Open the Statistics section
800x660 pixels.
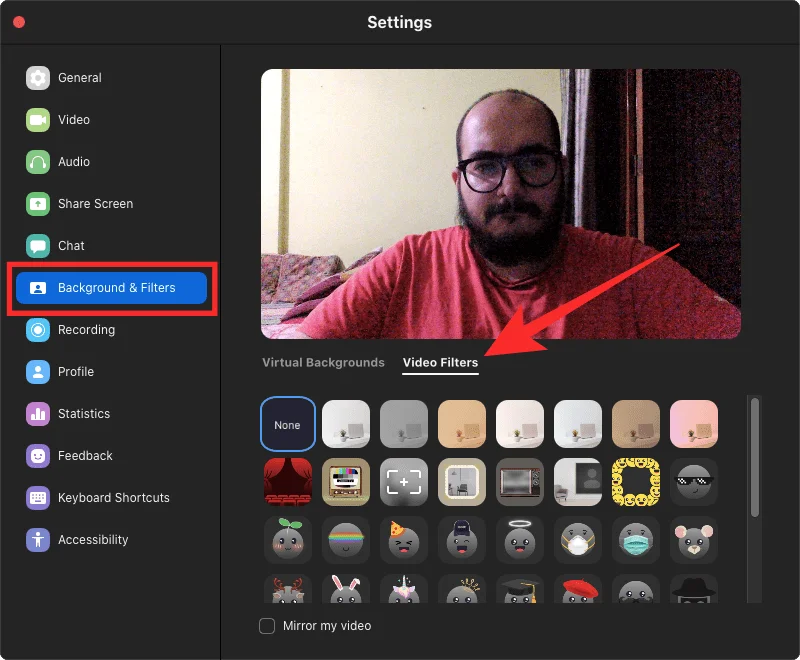(83, 414)
